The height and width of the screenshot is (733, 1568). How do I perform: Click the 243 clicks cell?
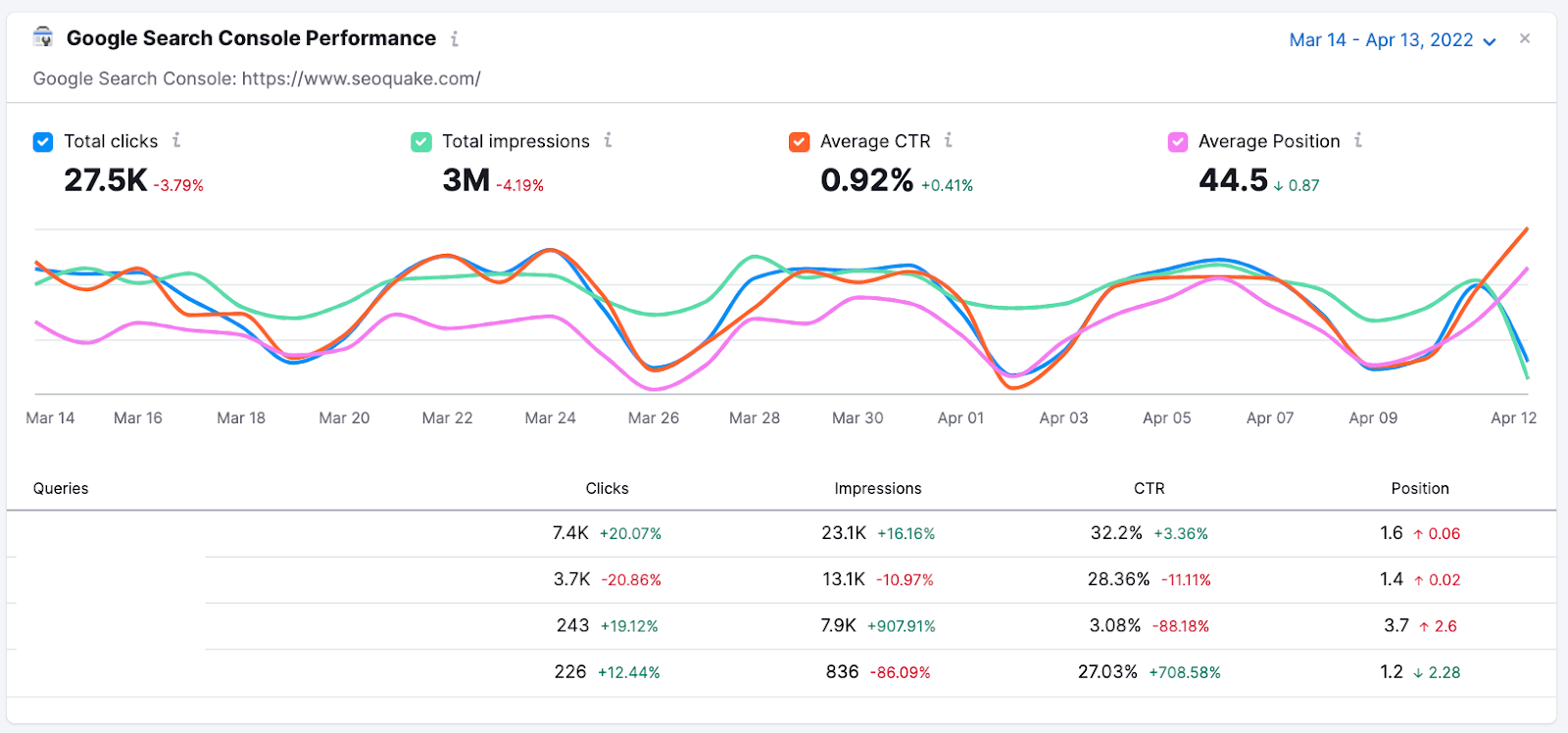coord(573,625)
